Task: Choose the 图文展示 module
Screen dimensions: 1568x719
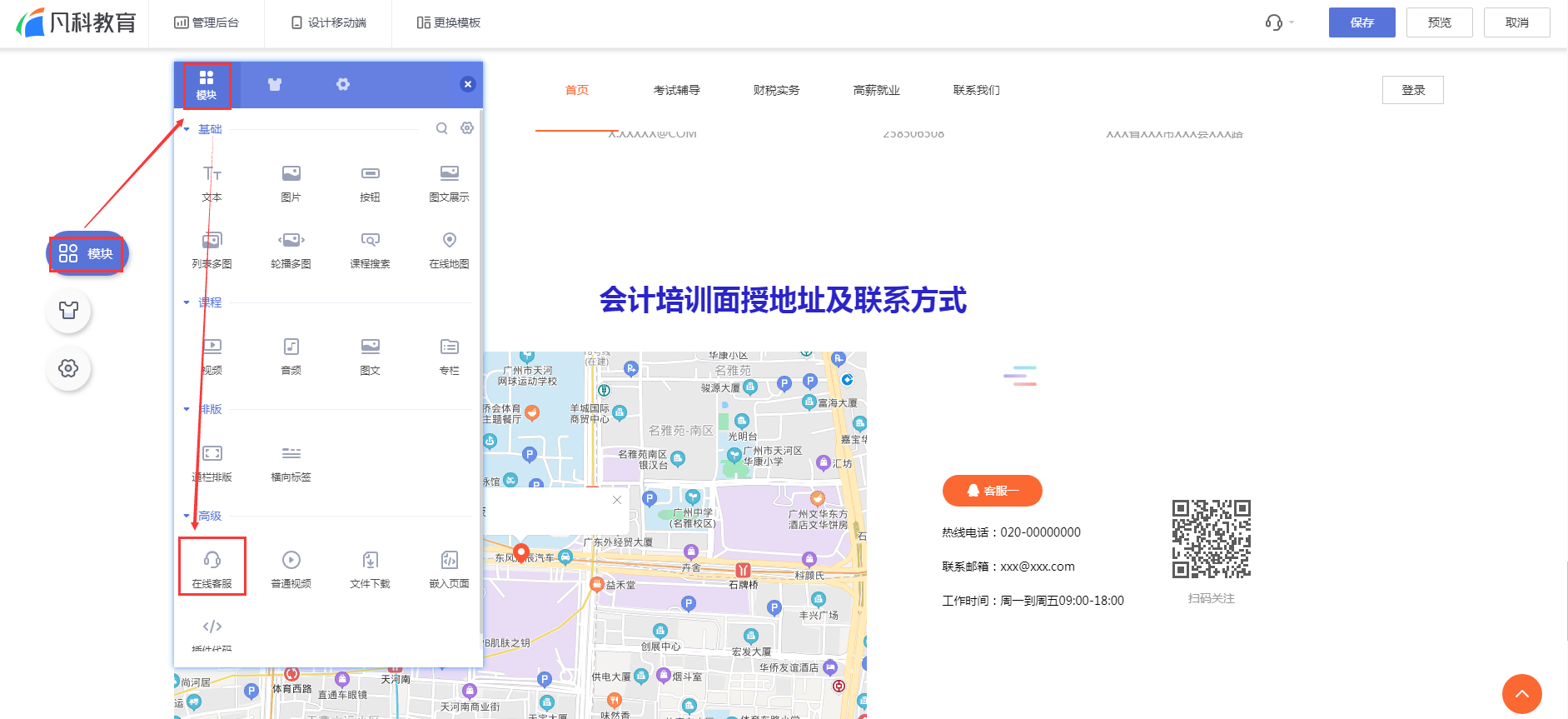Action: tap(449, 183)
